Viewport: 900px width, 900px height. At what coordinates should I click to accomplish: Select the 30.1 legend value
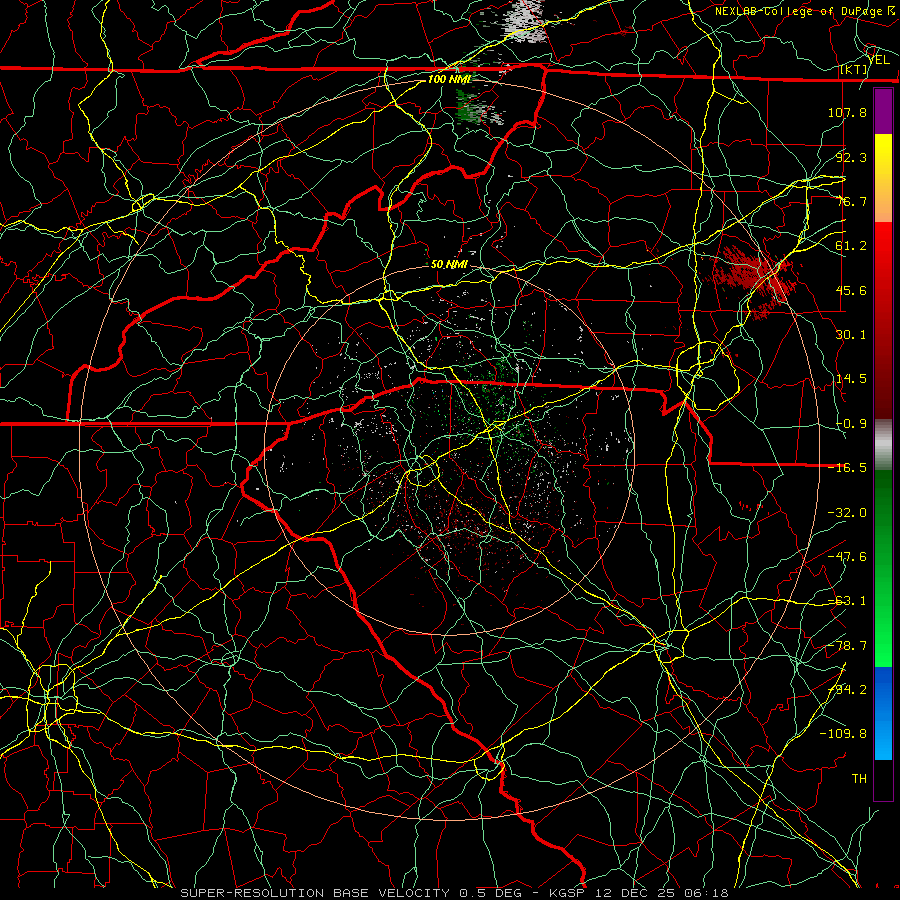click(851, 335)
